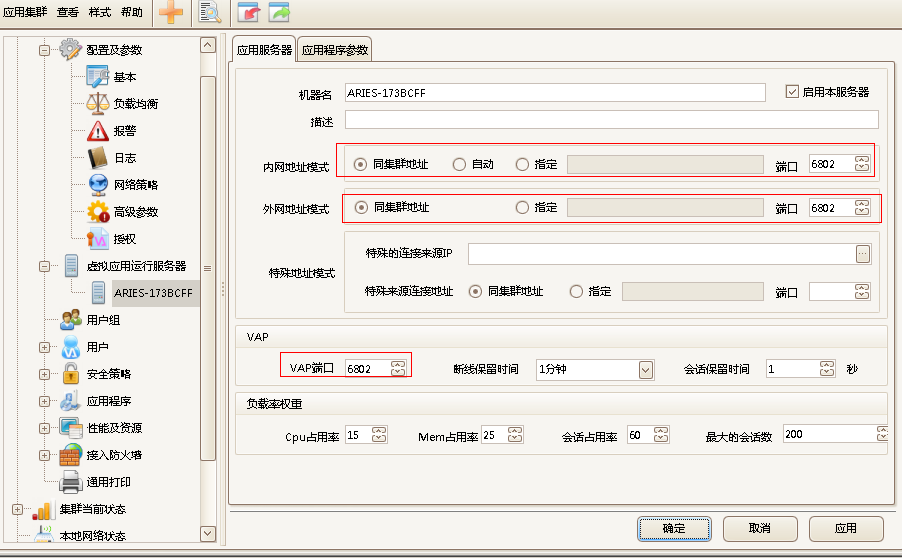Click the 确定 button
Viewport: 902px width, 558px height.
pos(674,528)
